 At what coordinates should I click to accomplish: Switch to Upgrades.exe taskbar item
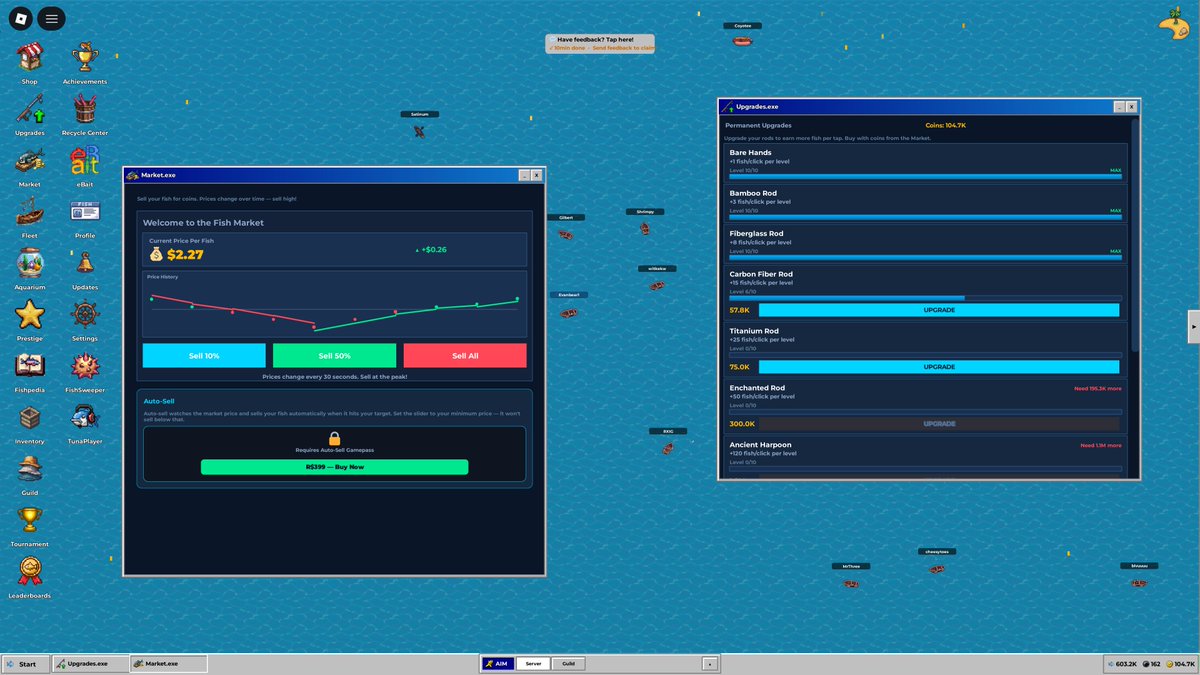(x=90, y=664)
